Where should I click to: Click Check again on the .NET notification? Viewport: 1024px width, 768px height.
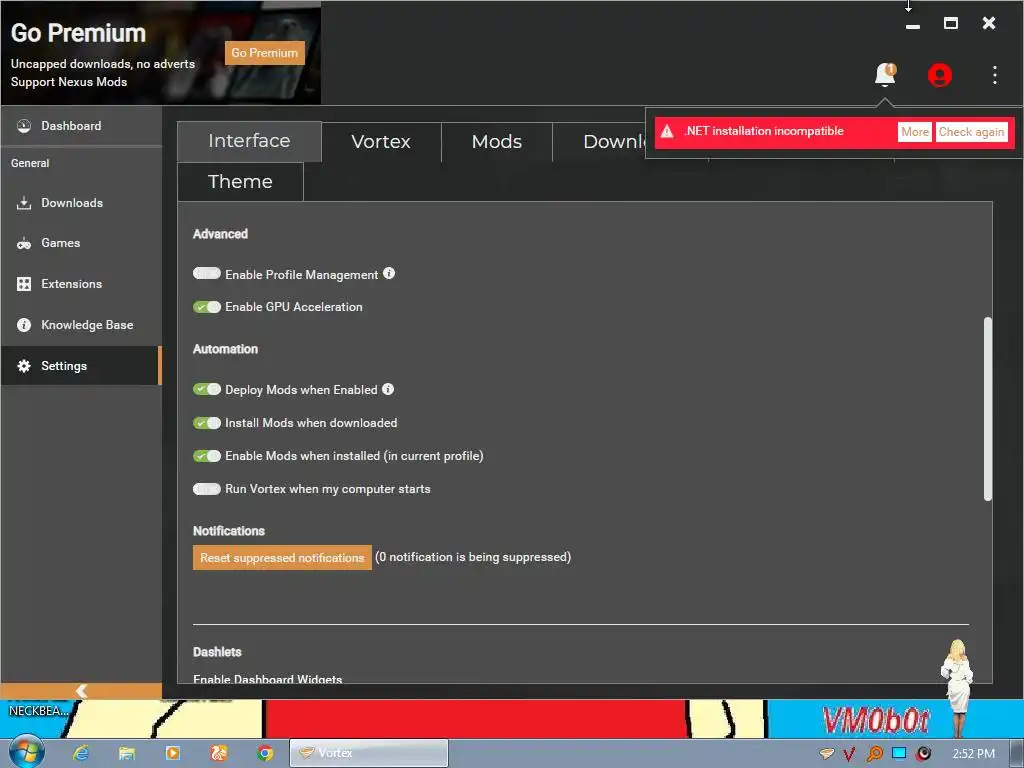tap(971, 132)
